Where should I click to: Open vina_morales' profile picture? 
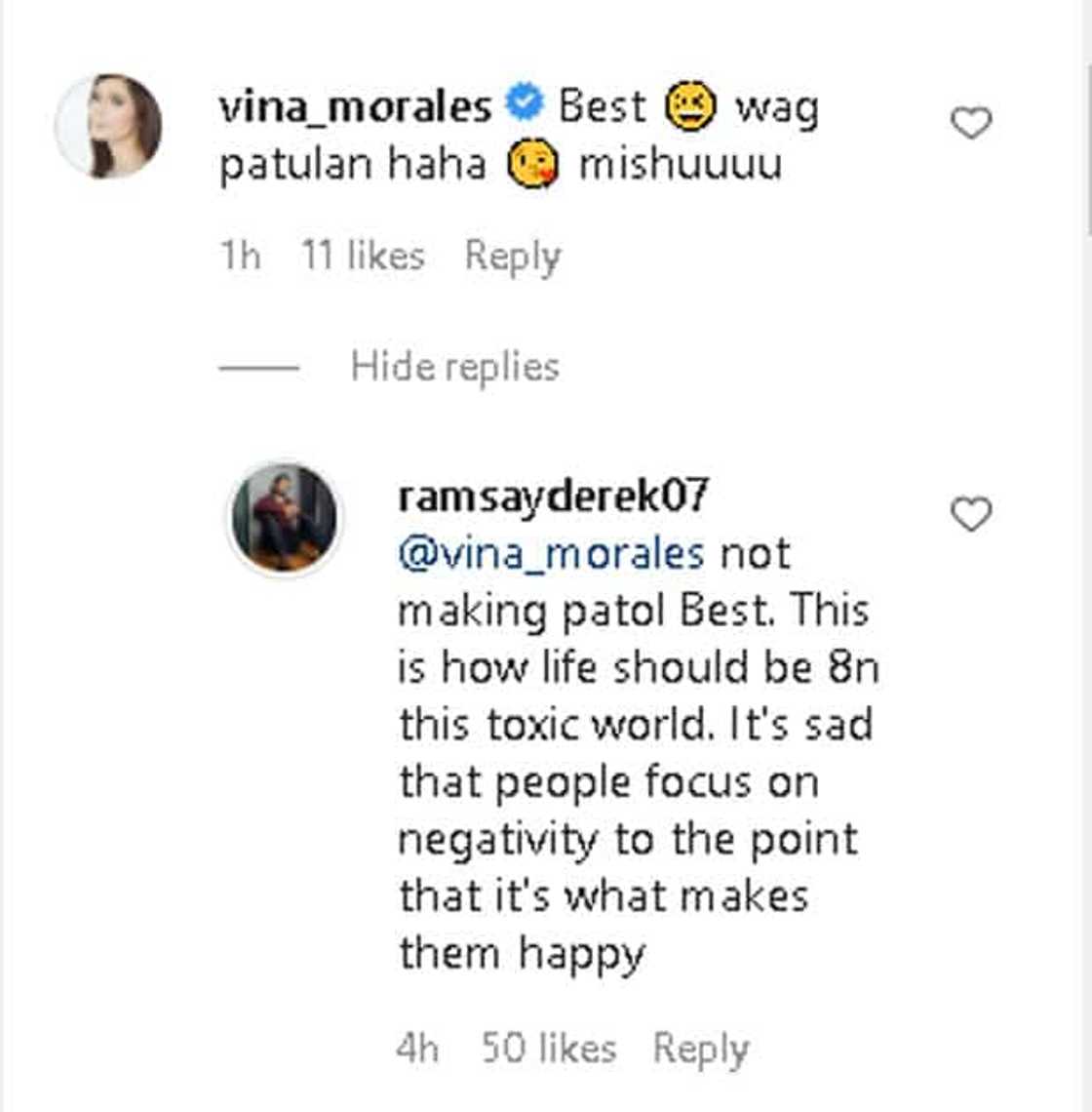(108, 126)
